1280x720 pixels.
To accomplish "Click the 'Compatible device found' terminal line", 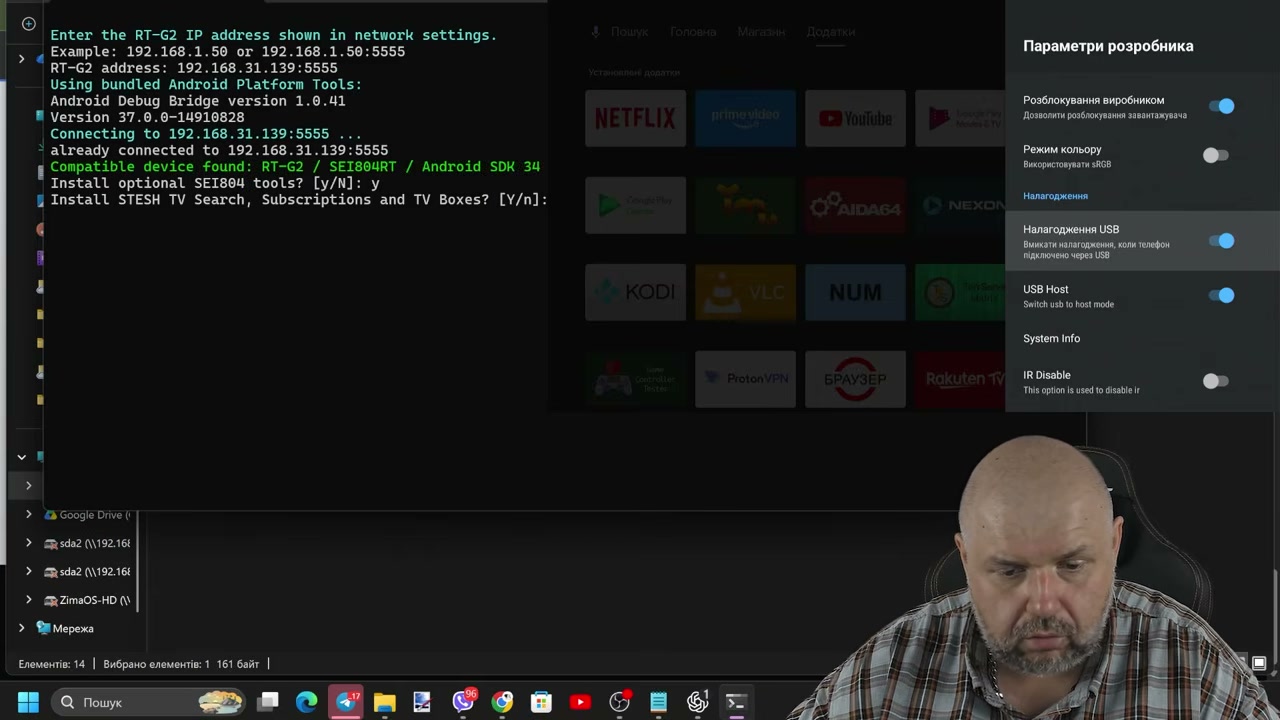I will (x=295, y=167).
